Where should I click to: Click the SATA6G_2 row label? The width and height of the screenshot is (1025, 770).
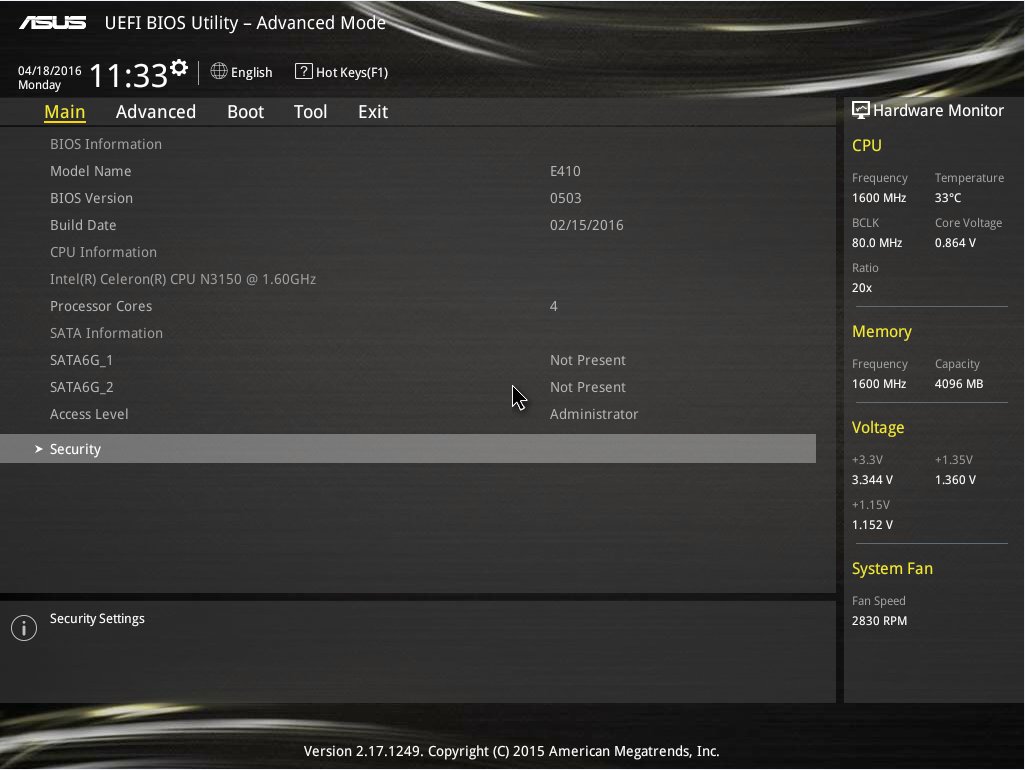[x=82, y=387]
